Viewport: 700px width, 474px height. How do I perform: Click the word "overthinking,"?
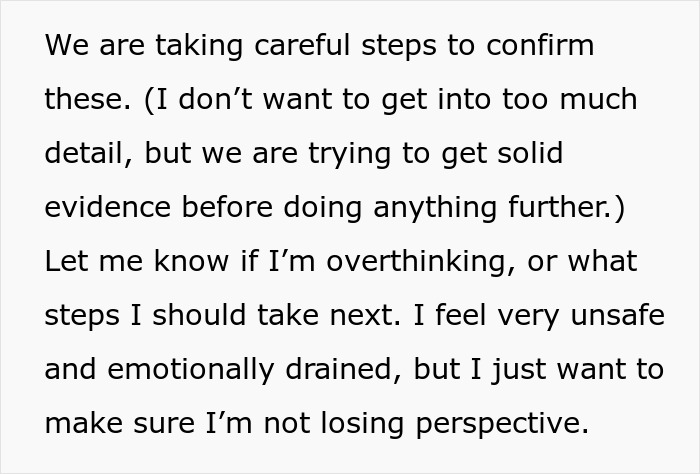[x=421, y=263]
